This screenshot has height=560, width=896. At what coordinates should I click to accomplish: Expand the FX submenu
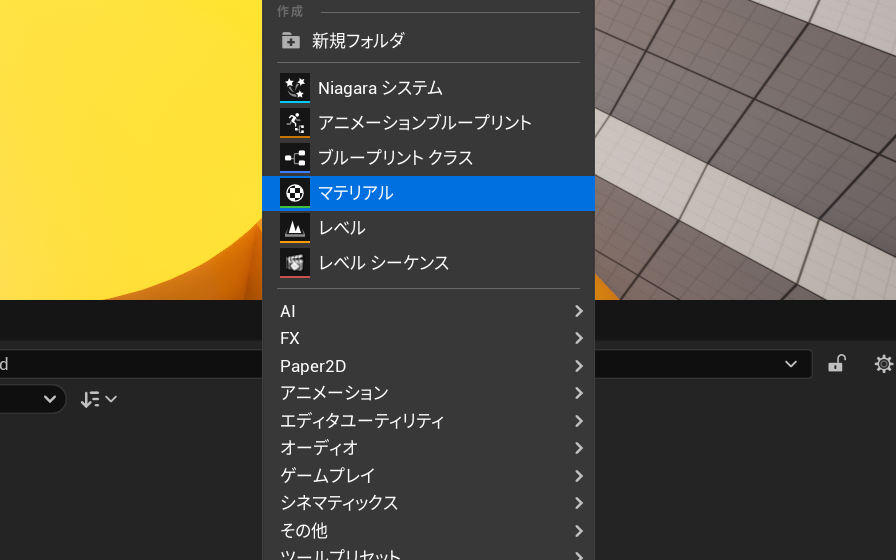(x=429, y=338)
